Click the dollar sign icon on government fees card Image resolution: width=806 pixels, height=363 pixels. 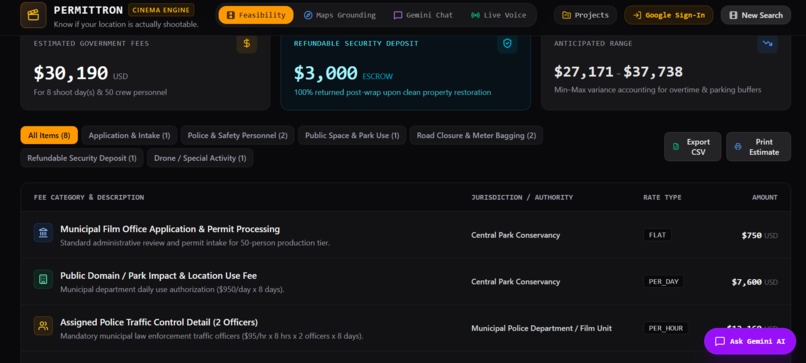coord(247,43)
